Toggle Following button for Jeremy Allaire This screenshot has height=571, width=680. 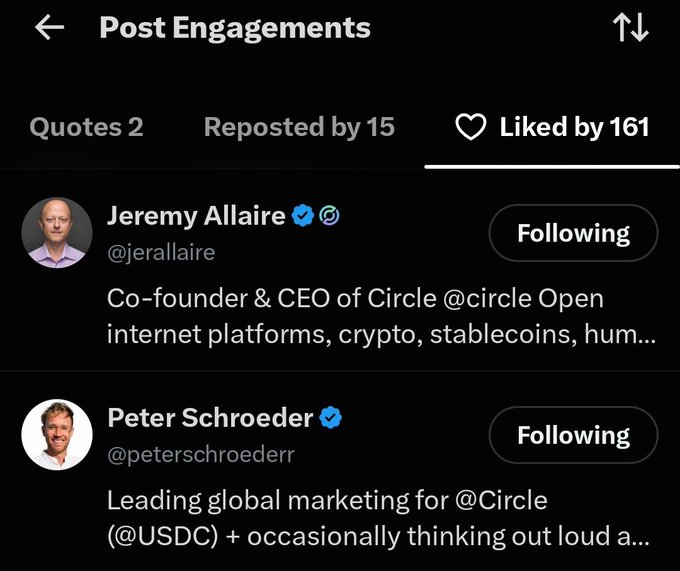pyautogui.click(x=573, y=233)
